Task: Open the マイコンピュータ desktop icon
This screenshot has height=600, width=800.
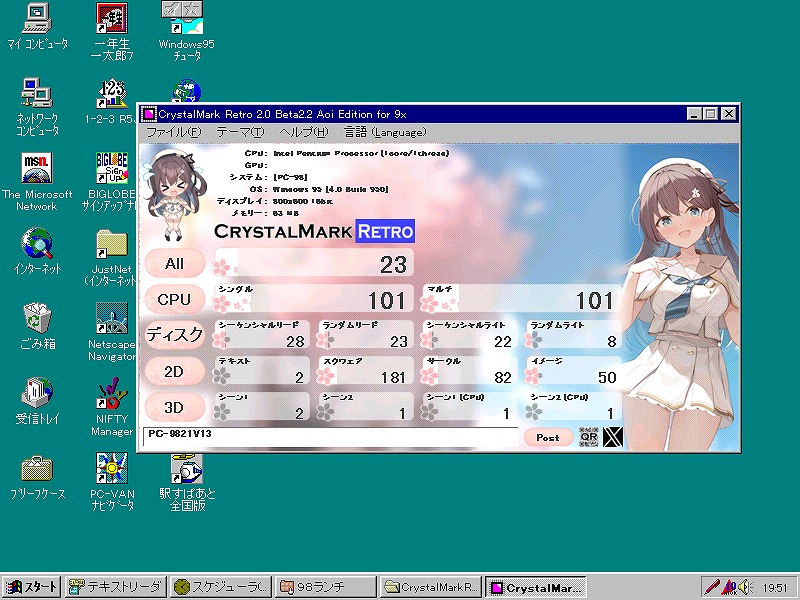Action: [x=37, y=26]
